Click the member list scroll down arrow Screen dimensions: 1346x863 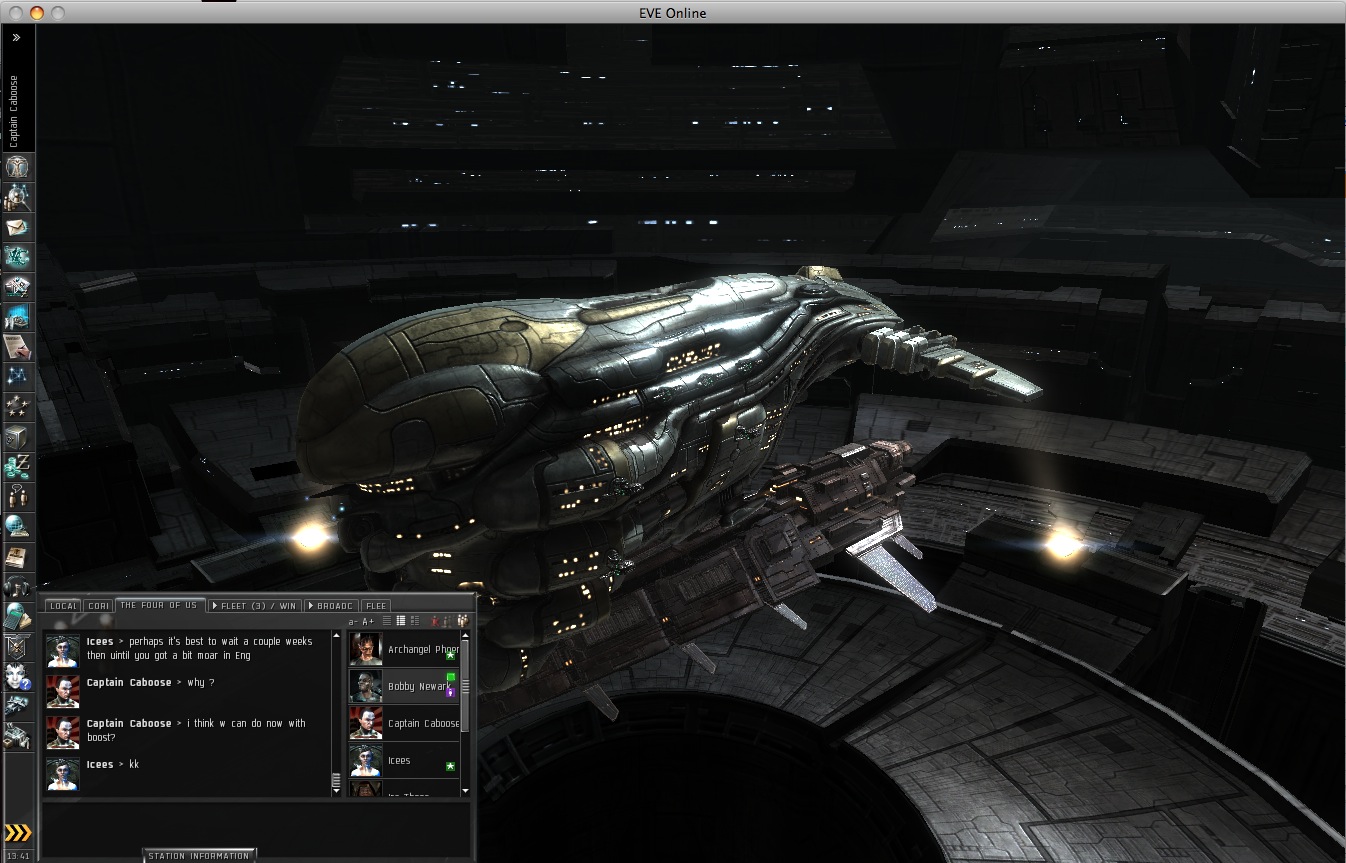pos(464,791)
